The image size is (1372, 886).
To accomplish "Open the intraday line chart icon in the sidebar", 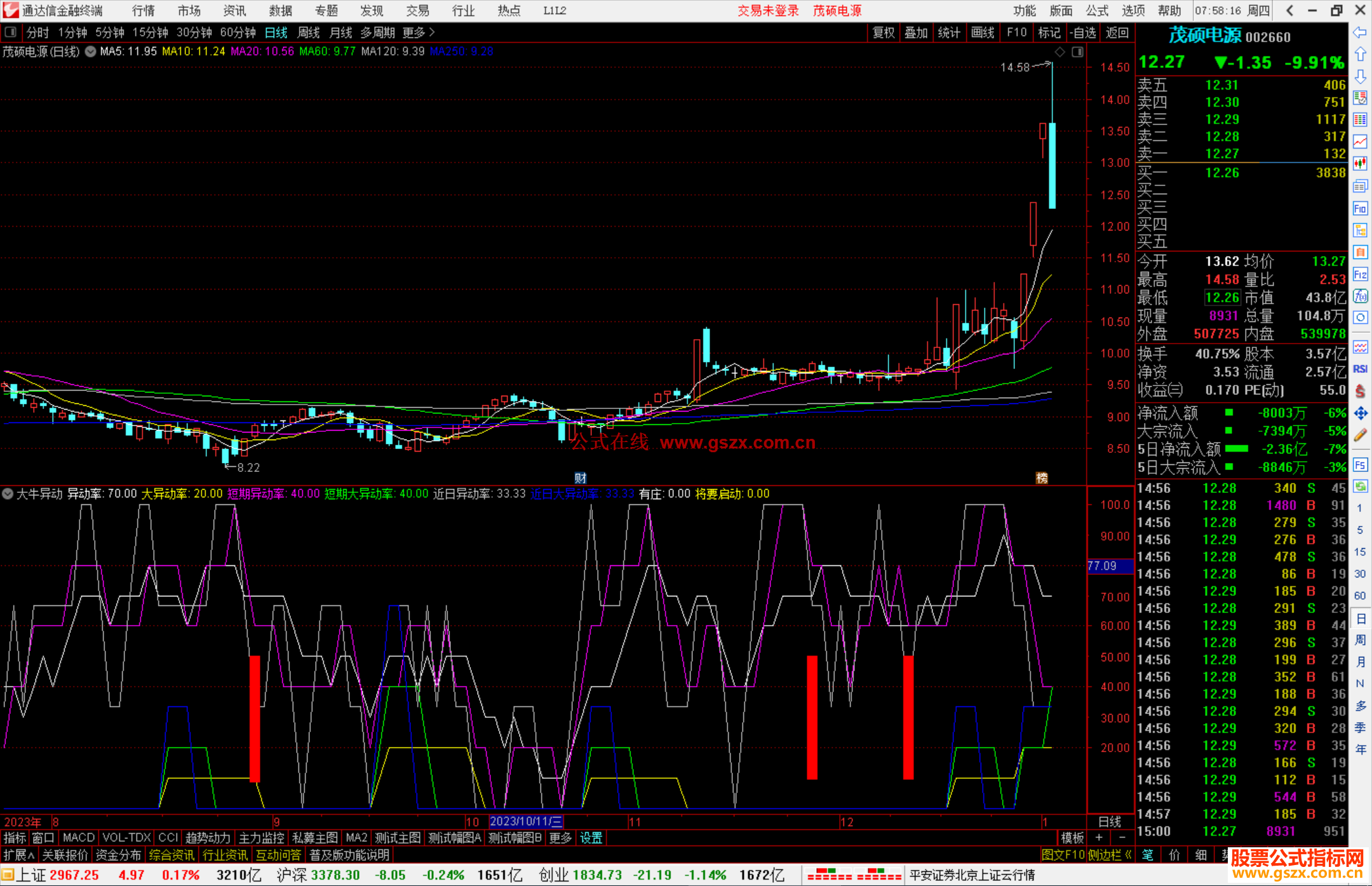I will tap(1360, 142).
